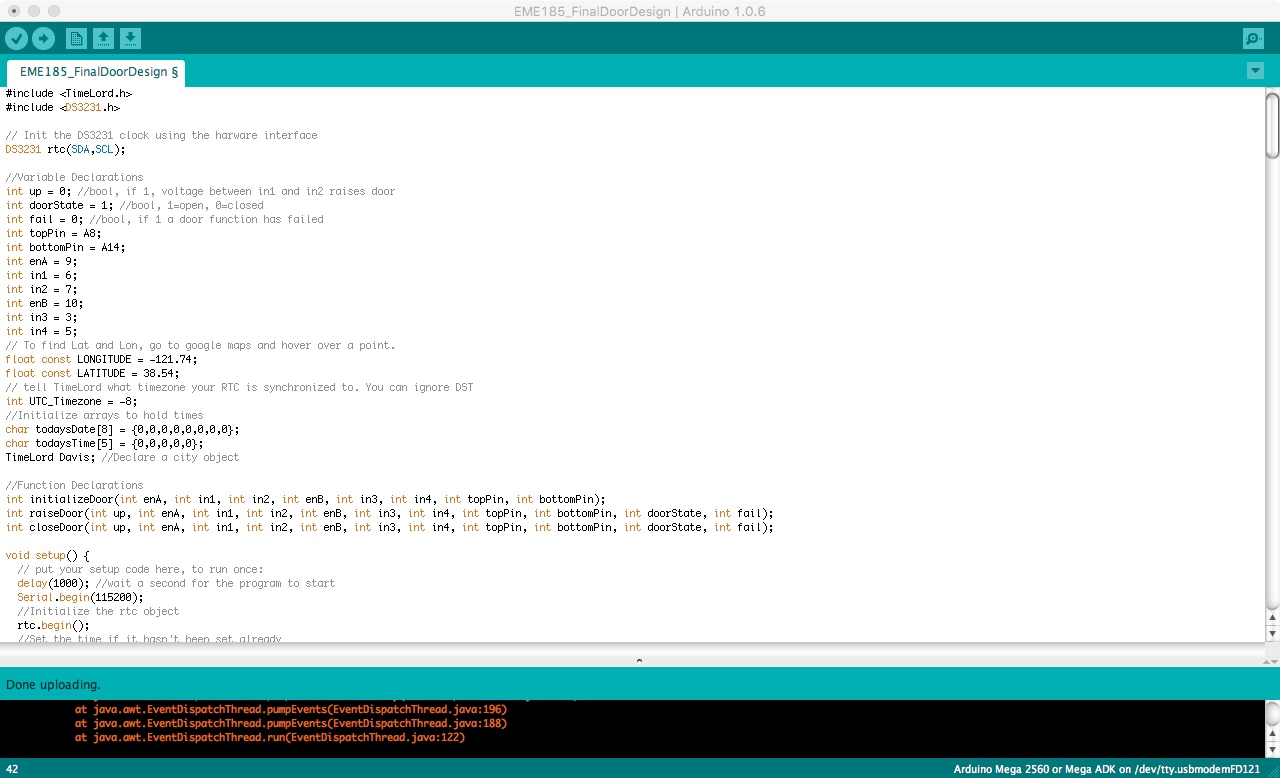Click the "Serial.begin(115200);" line

pyautogui.click(x=80, y=597)
